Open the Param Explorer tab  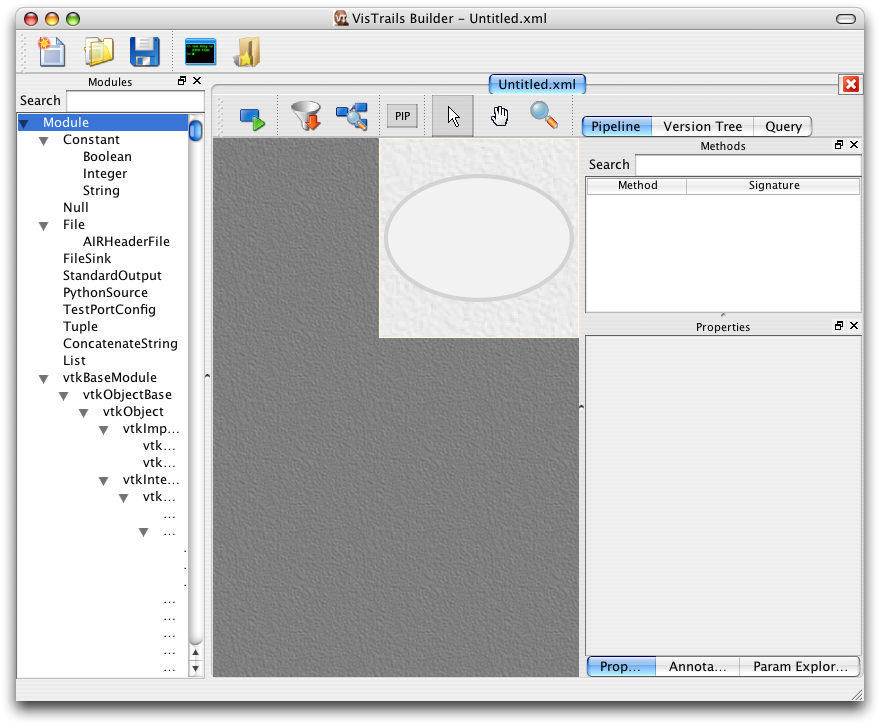[799, 667]
